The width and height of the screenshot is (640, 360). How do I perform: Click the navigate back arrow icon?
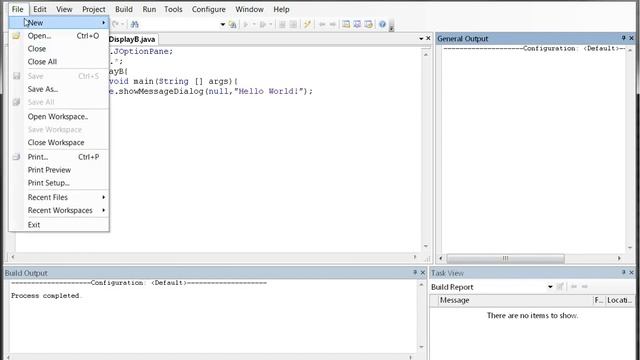click(x=322, y=24)
